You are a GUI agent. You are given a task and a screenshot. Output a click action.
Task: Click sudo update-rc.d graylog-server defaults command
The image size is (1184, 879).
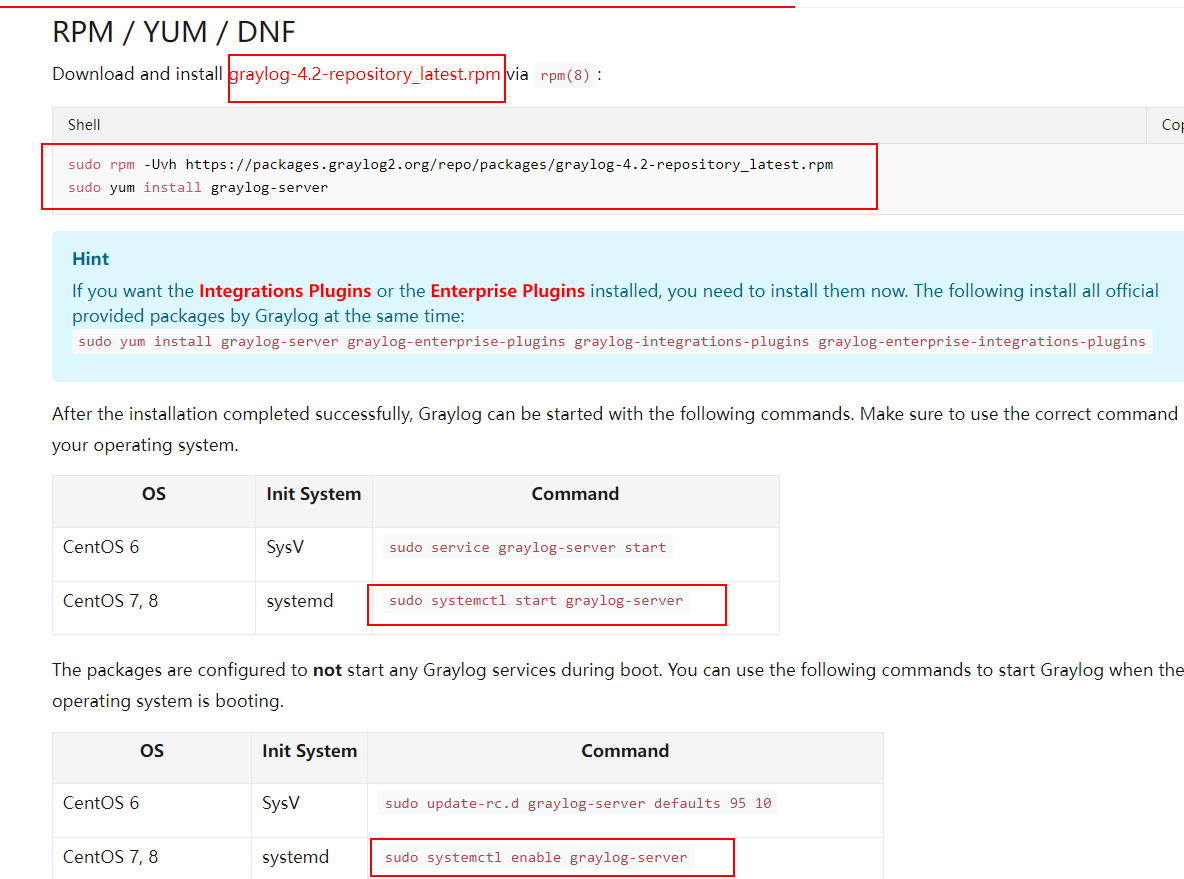click(578, 803)
